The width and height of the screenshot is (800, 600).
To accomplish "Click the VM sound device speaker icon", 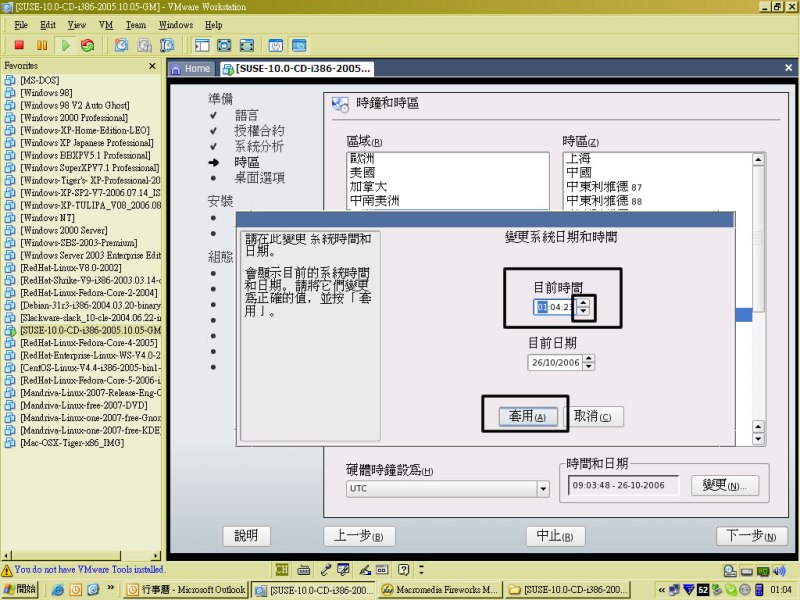I will pos(779,571).
